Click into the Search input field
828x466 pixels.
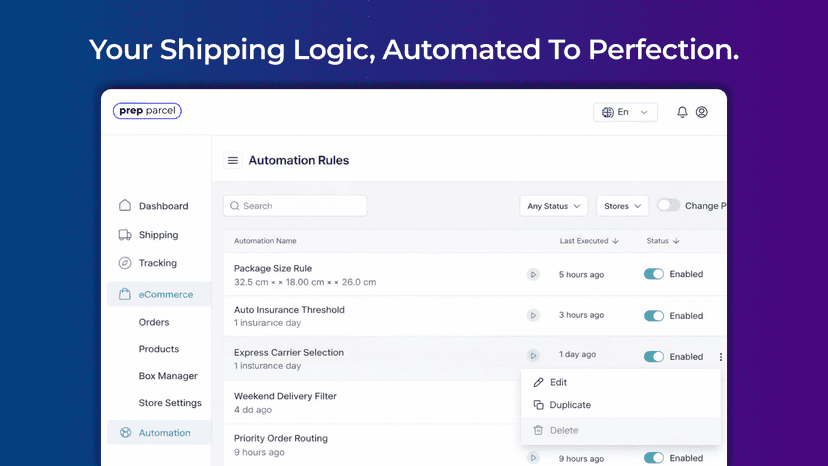[x=295, y=206]
